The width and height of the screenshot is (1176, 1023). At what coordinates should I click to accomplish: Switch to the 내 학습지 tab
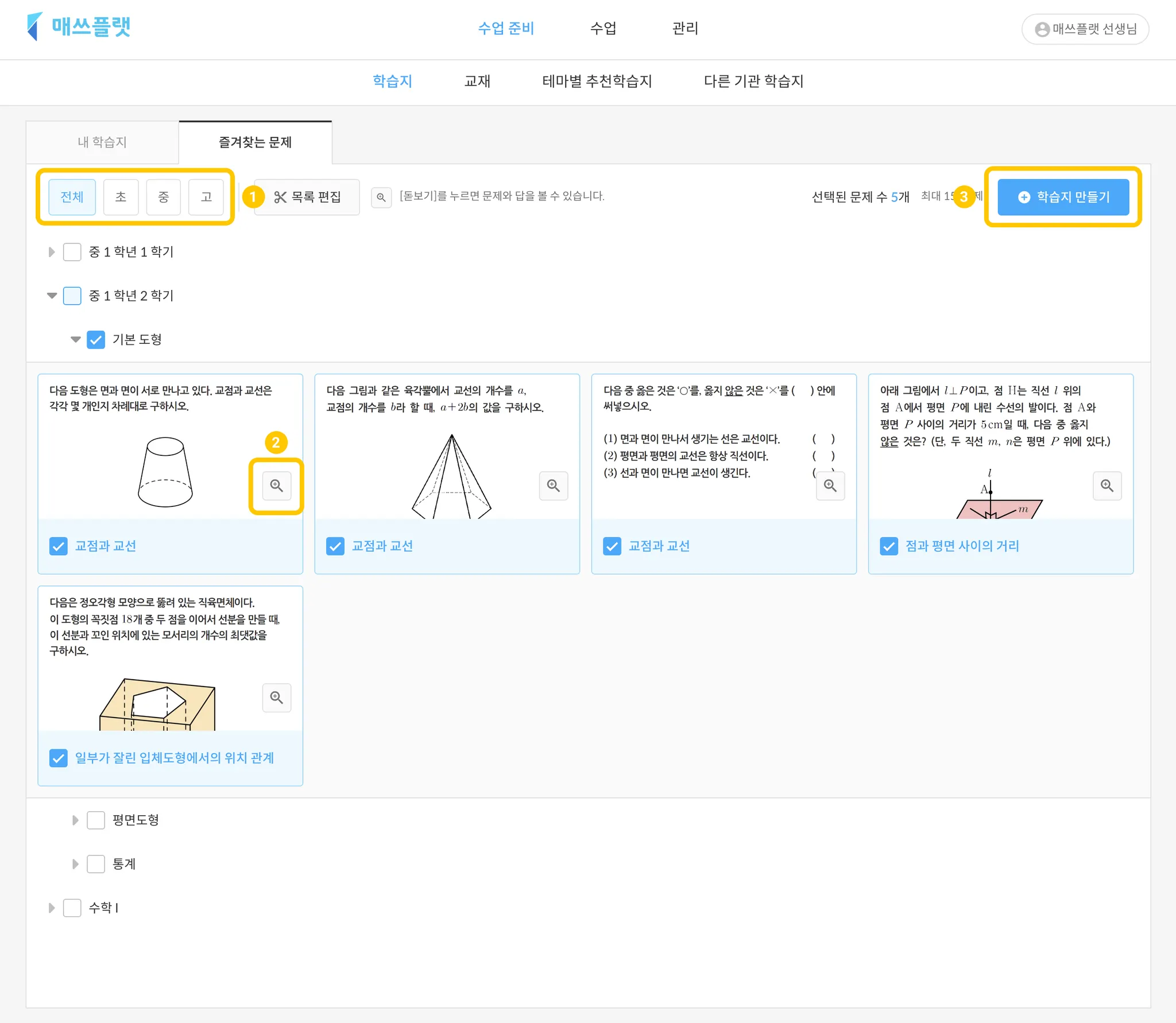pos(102,142)
